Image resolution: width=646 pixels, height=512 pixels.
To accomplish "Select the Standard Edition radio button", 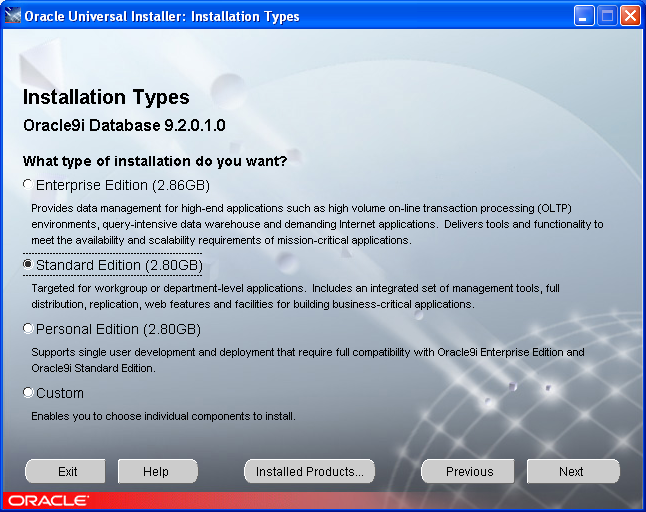I will click(28, 264).
